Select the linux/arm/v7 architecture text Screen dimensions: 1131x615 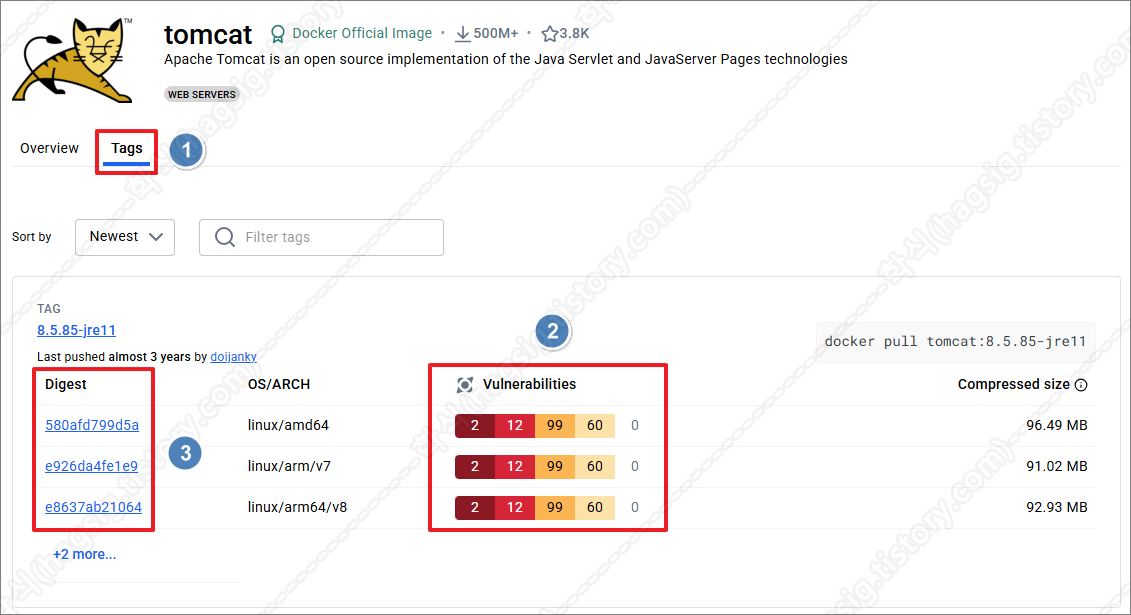tap(289, 466)
